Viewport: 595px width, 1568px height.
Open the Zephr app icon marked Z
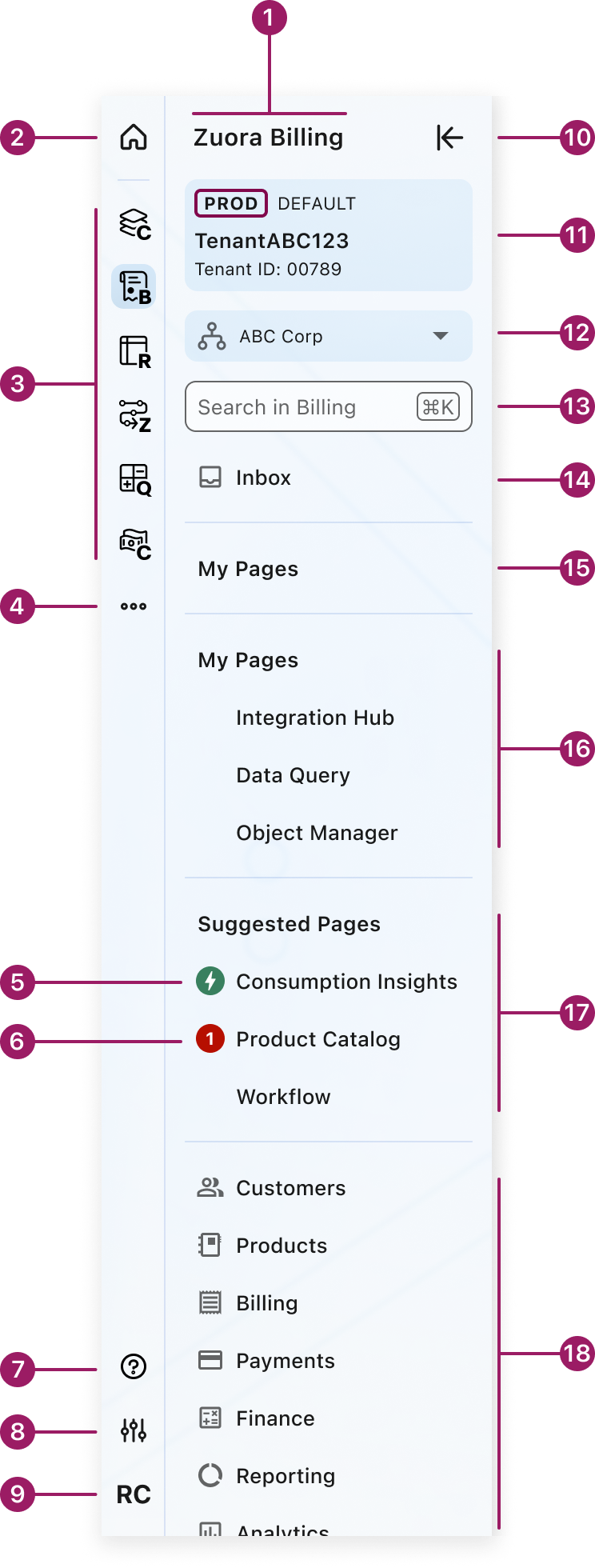click(134, 415)
